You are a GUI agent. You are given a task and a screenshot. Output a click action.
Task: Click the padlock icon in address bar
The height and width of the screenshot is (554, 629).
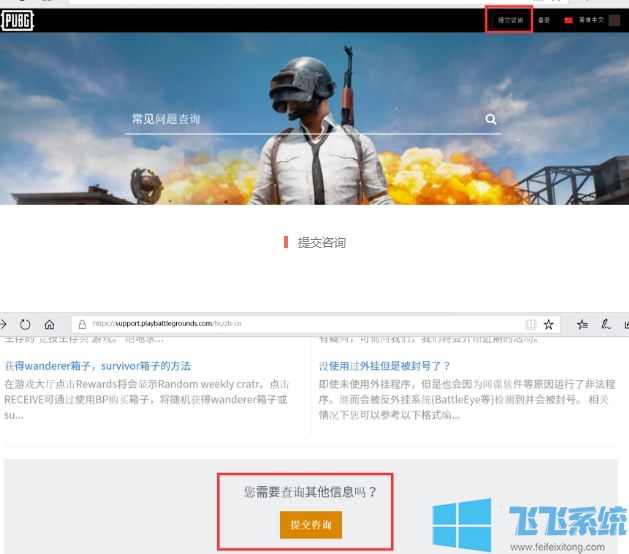tap(82, 324)
